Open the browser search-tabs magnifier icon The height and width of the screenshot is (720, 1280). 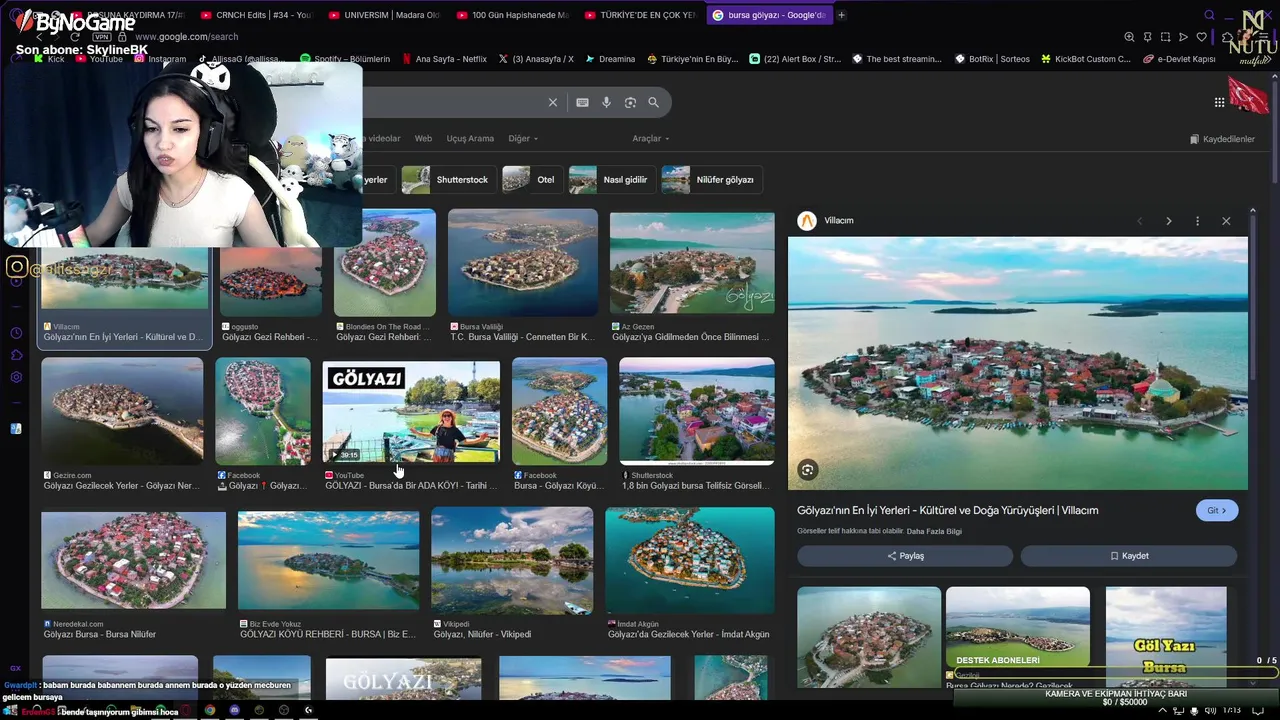pos(1209,15)
